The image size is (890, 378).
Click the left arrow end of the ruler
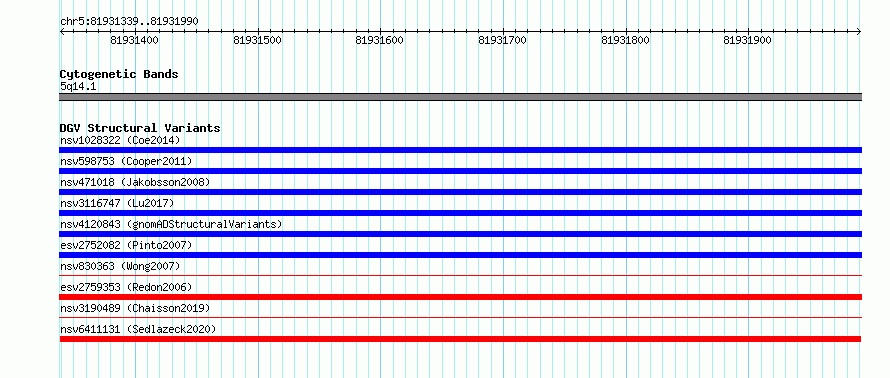(62, 31)
